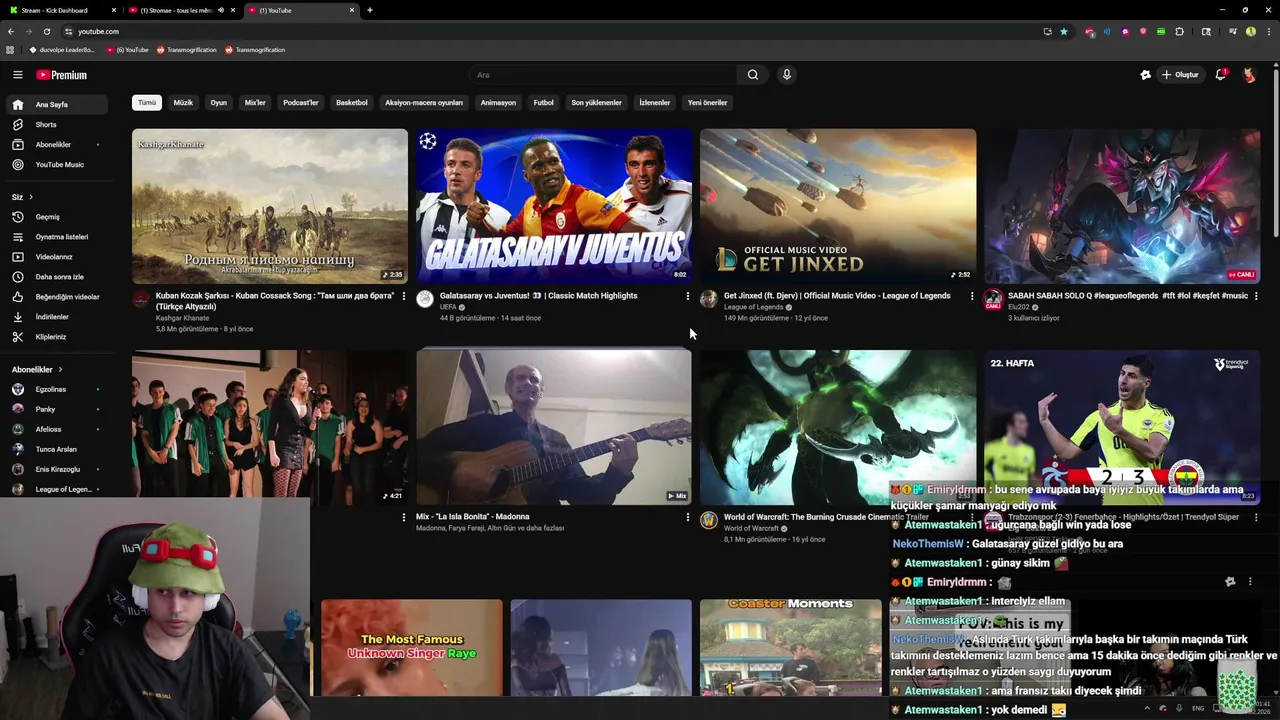Select the Oyun filter chip

tap(218, 102)
